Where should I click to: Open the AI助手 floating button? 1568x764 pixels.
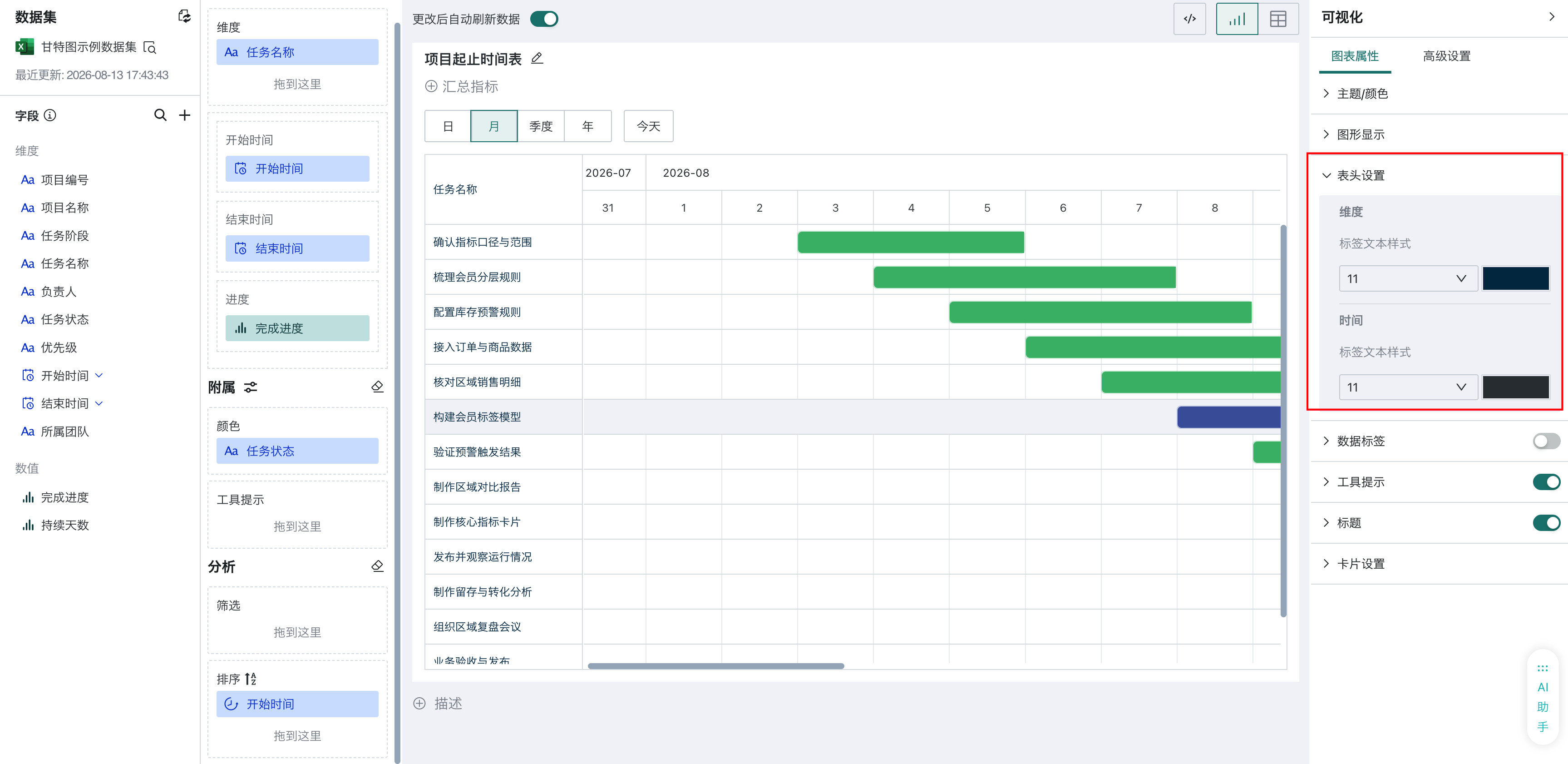(x=1543, y=698)
